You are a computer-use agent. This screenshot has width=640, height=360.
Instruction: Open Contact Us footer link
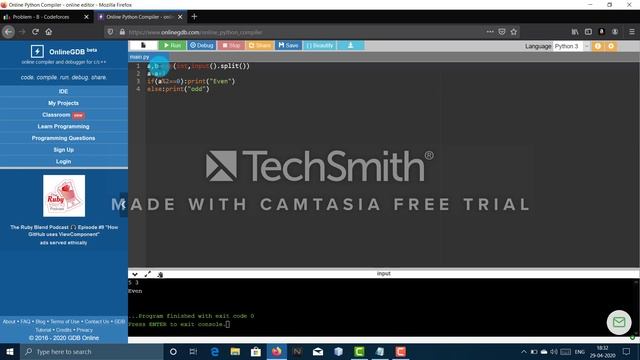pyautogui.click(x=97, y=322)
